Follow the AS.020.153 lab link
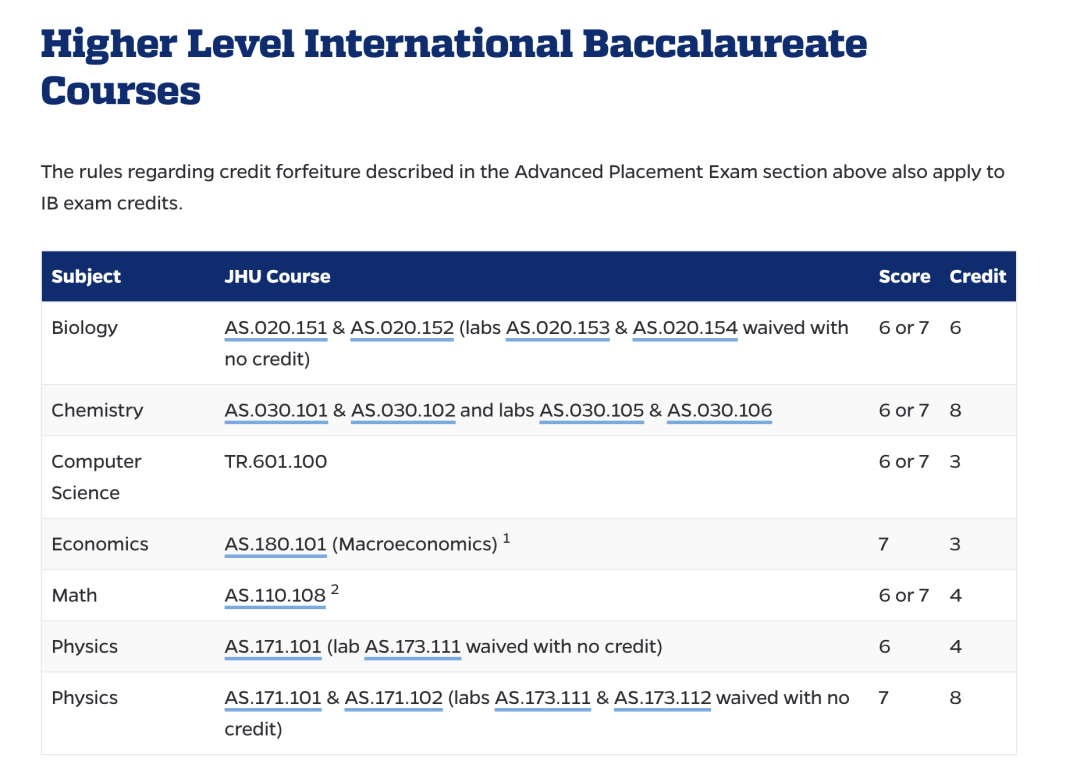This screenshot has width=1080, height=768. 558,328
